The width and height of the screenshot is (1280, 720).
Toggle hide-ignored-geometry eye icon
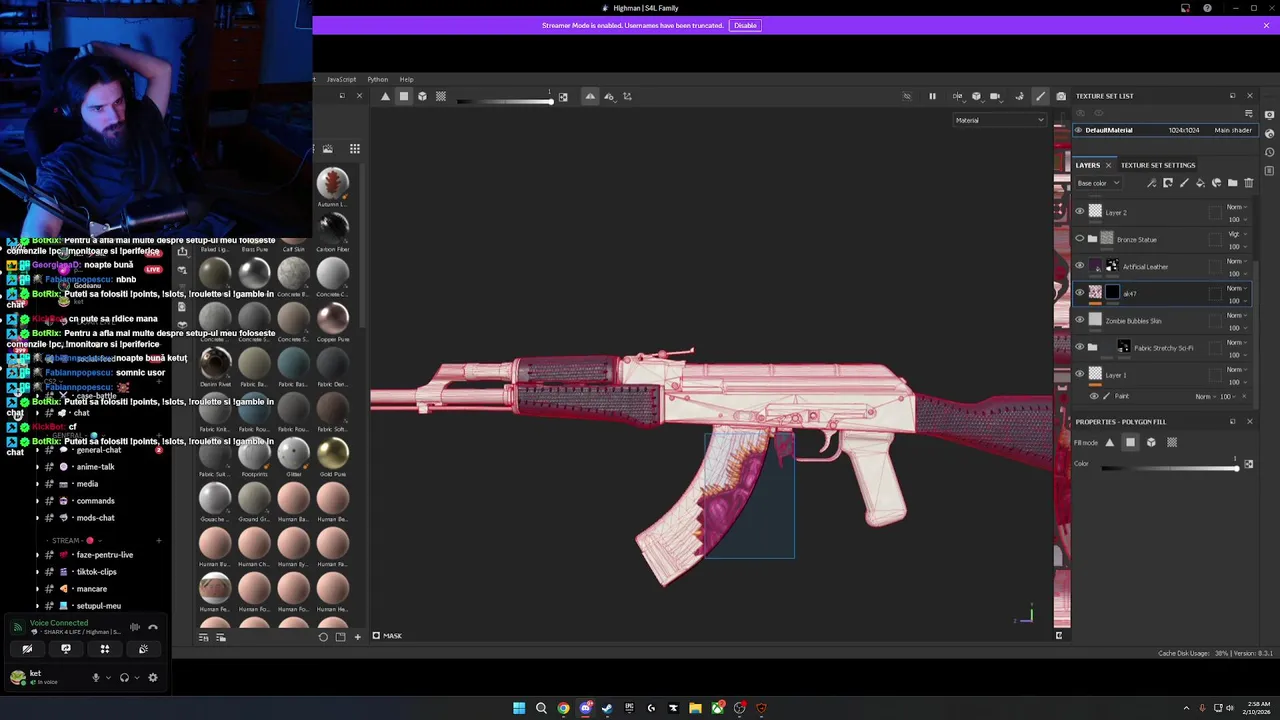coord(907,96)
